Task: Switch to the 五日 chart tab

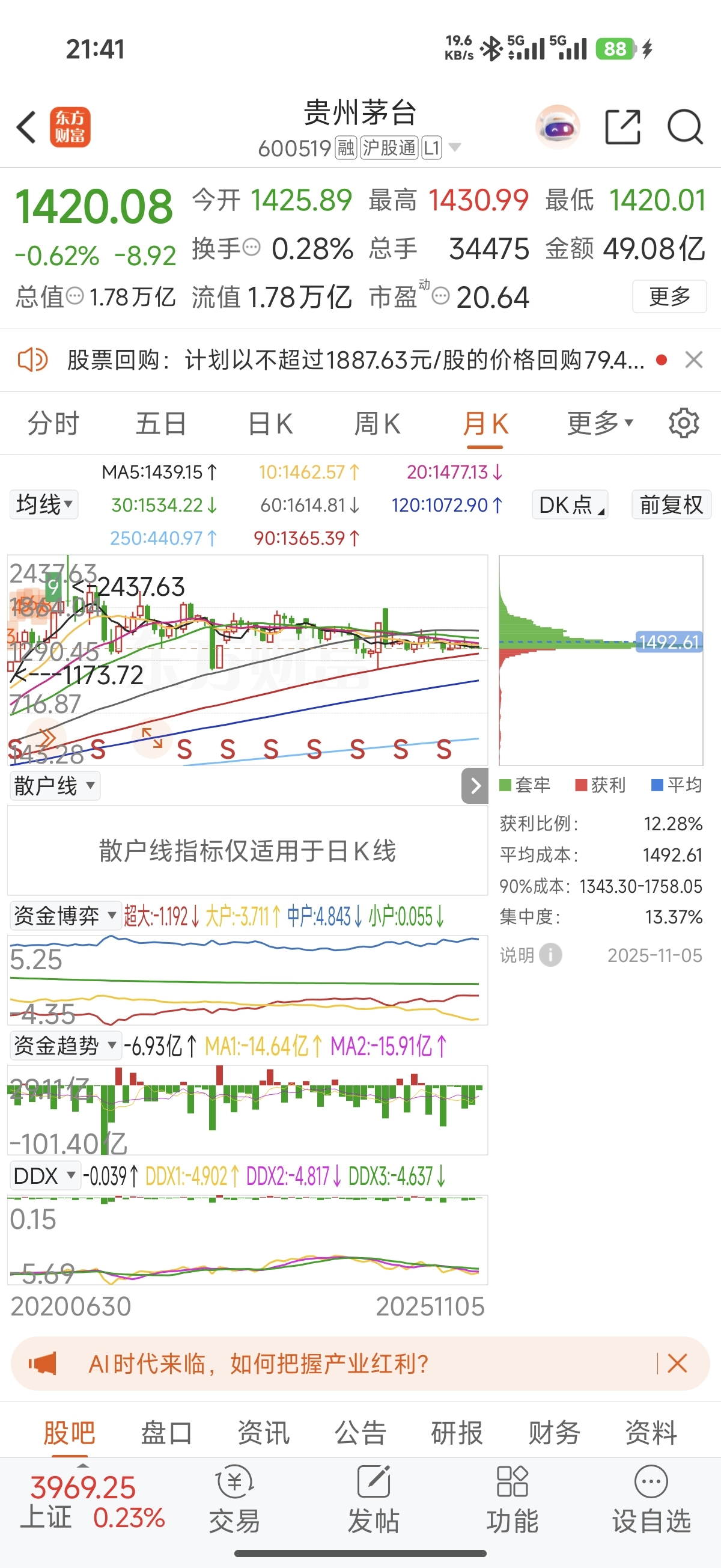Action: coord(161,424)
